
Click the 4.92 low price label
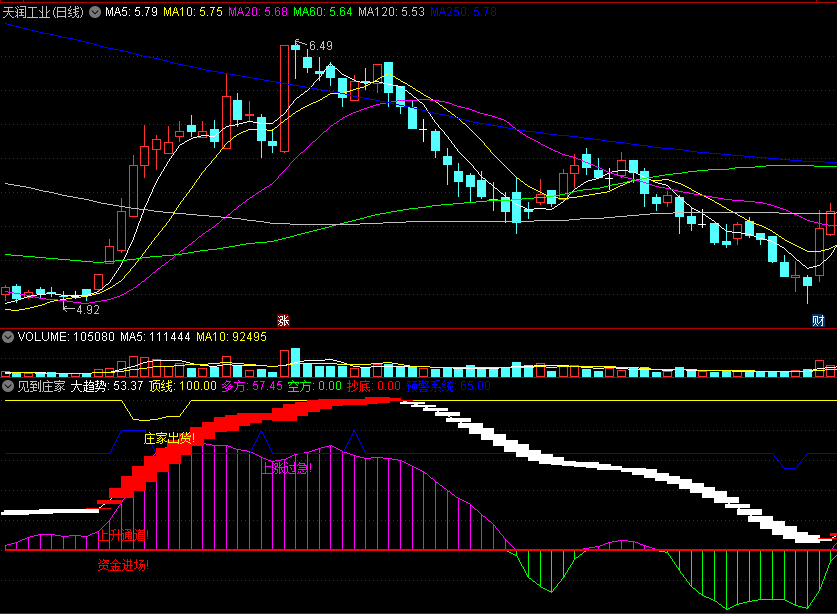[x=88, y=310]
